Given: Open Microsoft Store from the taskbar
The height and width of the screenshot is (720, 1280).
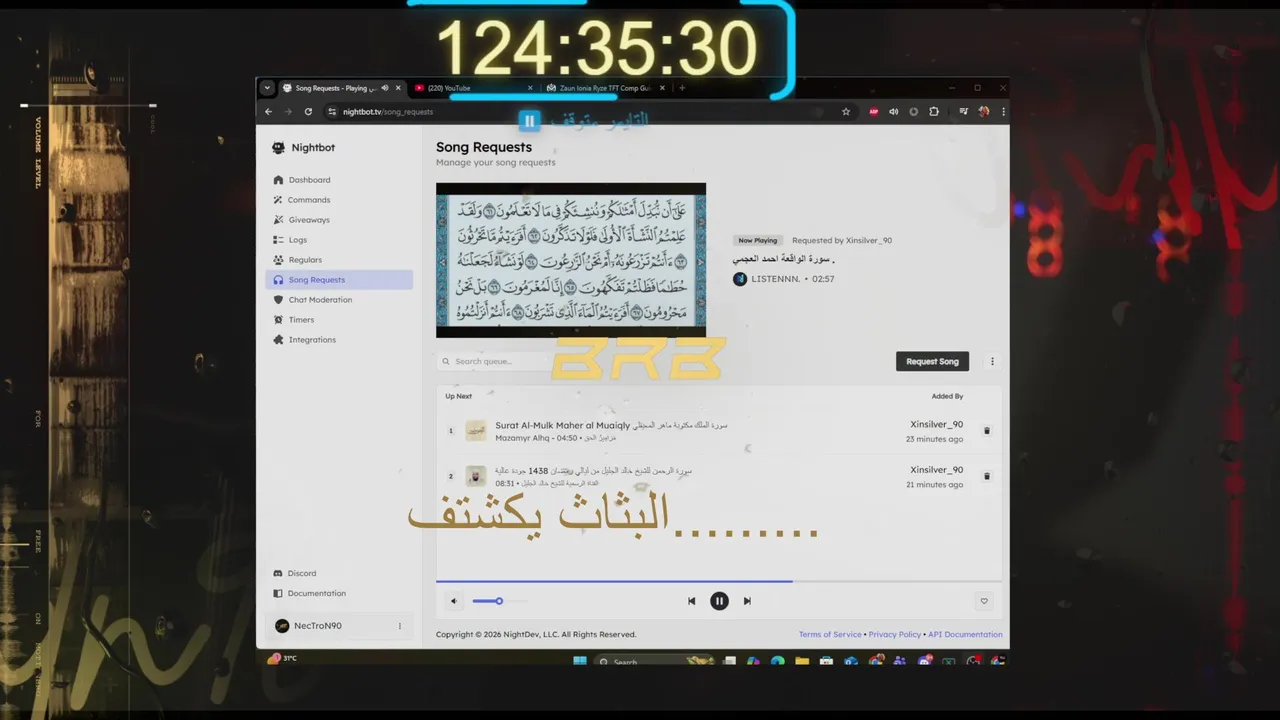Looking at the screenshot, I should 826,661.
